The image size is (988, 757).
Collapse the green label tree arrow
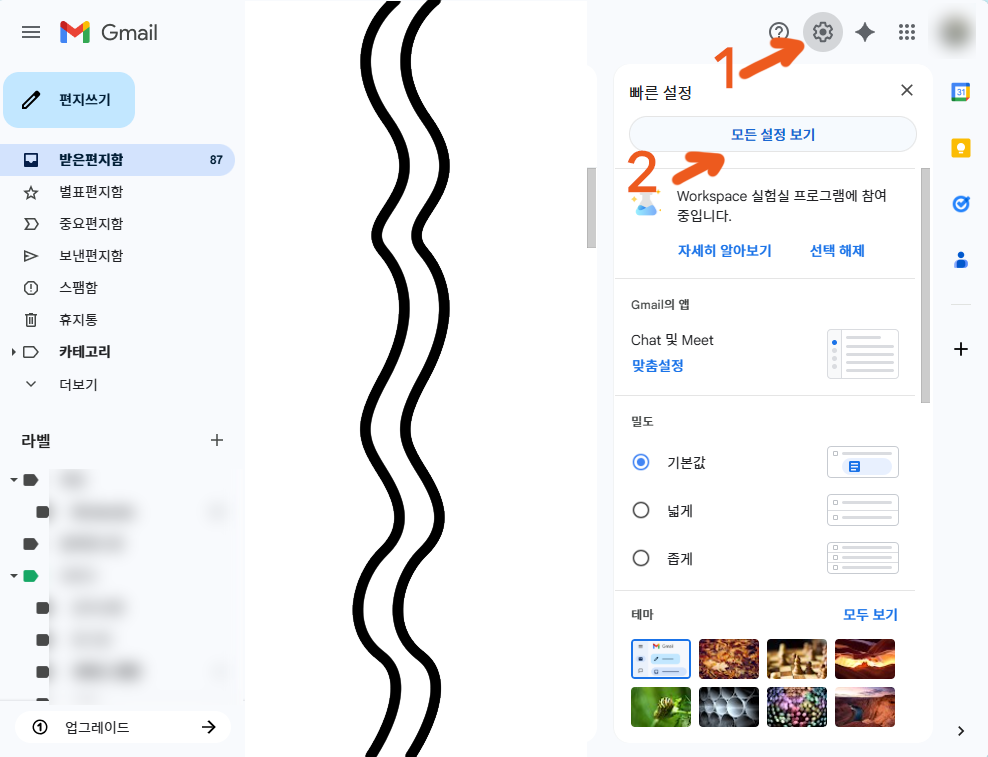pos(14,575)
